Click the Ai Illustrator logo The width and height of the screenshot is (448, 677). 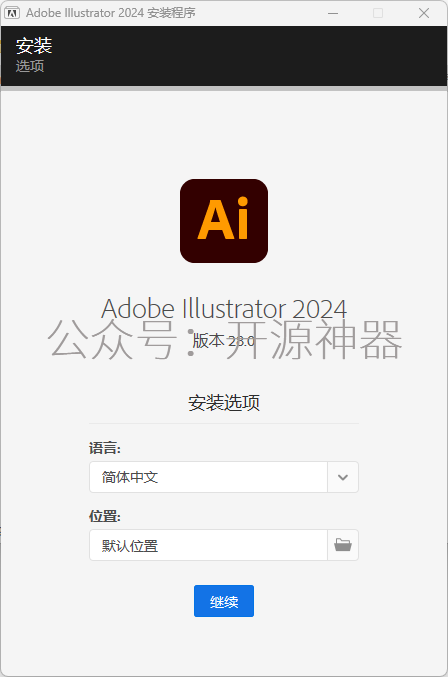pos(224,221)
